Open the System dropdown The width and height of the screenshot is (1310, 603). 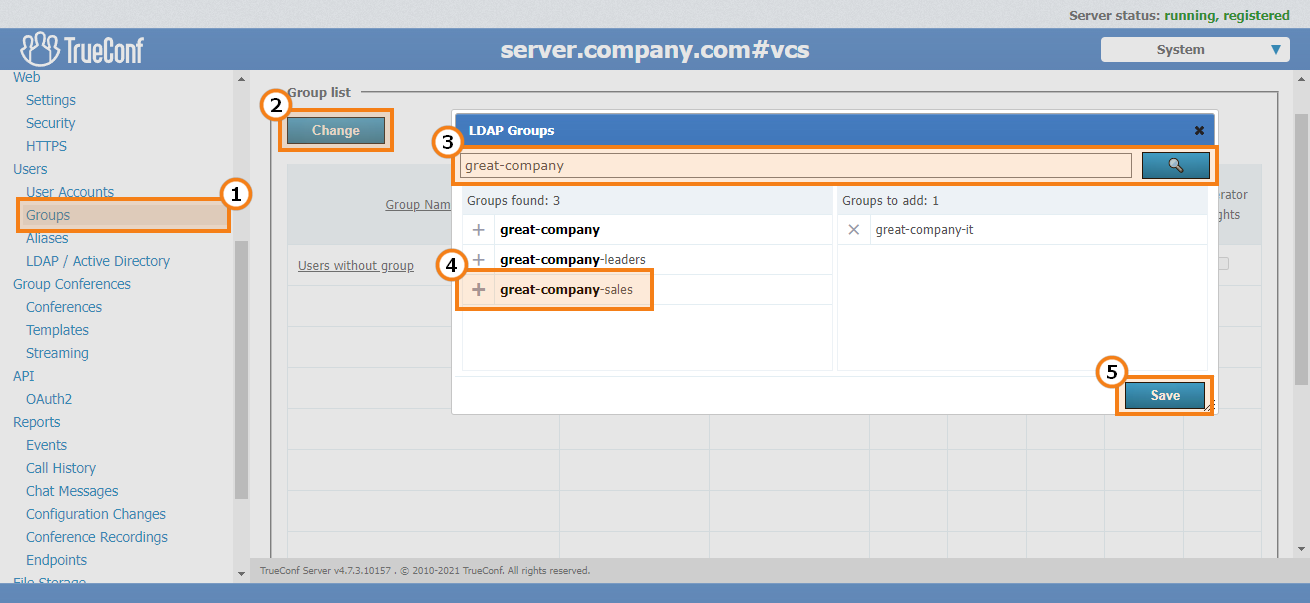pyautogui.click(x=1194, y=48)
